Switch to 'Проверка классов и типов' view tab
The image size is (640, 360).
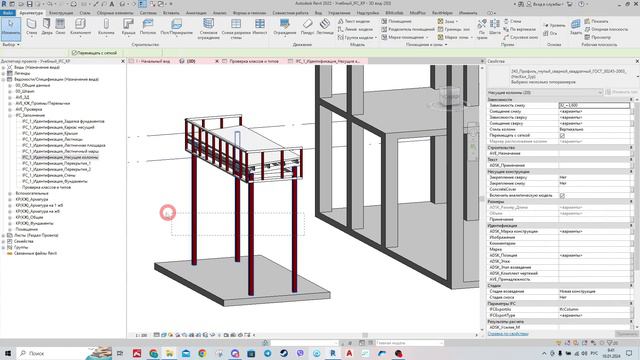254,61
